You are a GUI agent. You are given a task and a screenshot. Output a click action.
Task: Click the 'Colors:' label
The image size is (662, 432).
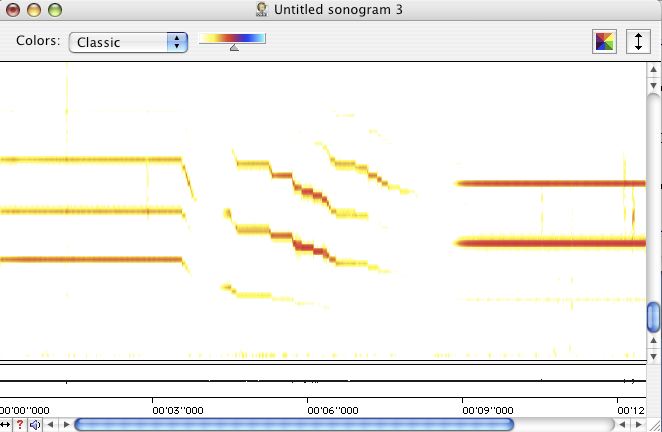pos(38,41)
